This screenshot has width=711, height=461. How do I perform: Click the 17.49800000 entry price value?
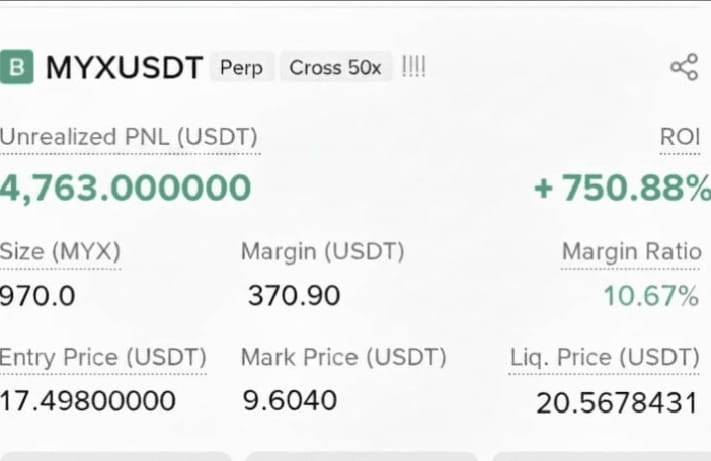tap(88, 401)
